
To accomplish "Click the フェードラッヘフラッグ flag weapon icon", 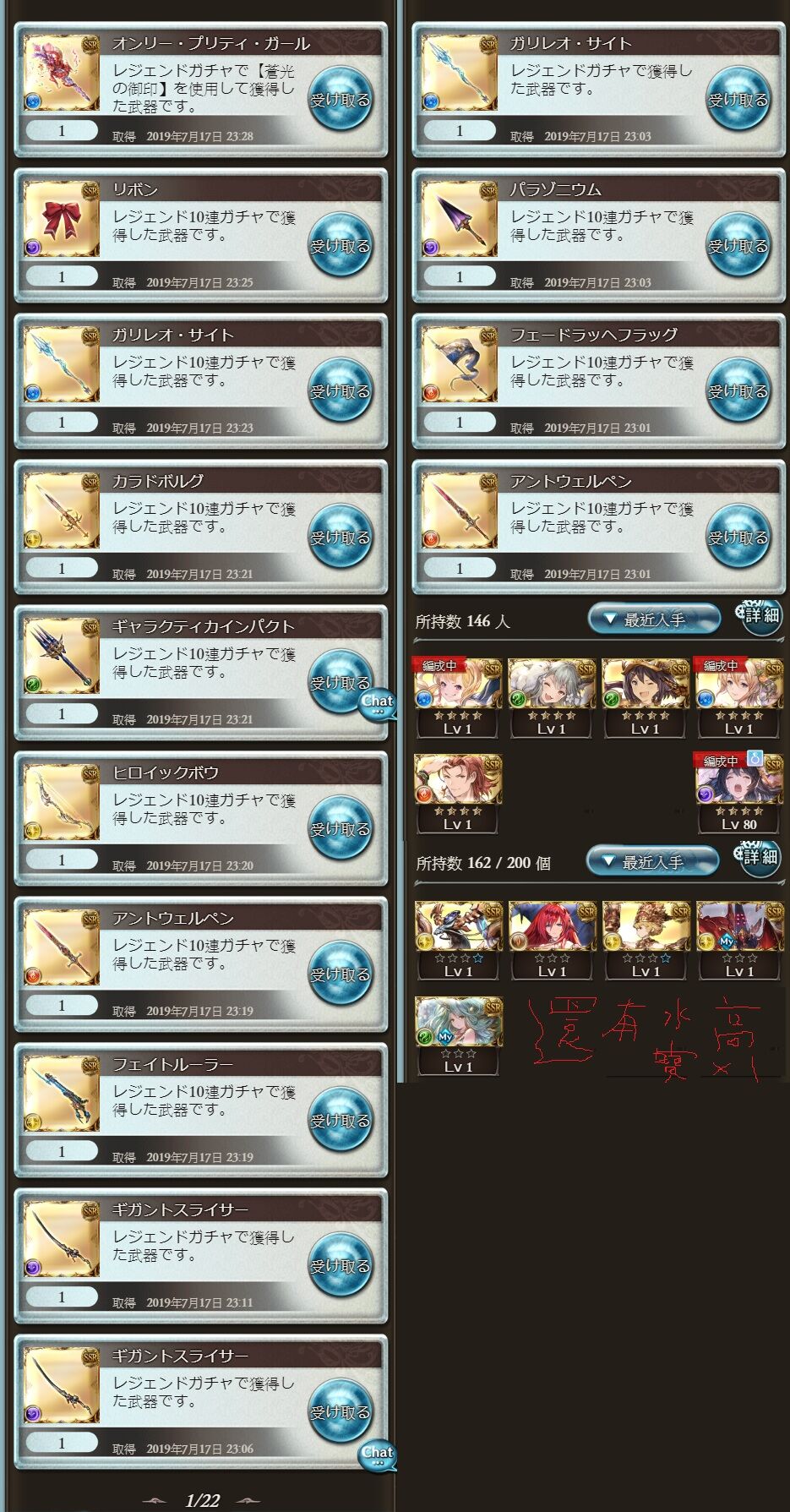I will click(x=460, y=364).
